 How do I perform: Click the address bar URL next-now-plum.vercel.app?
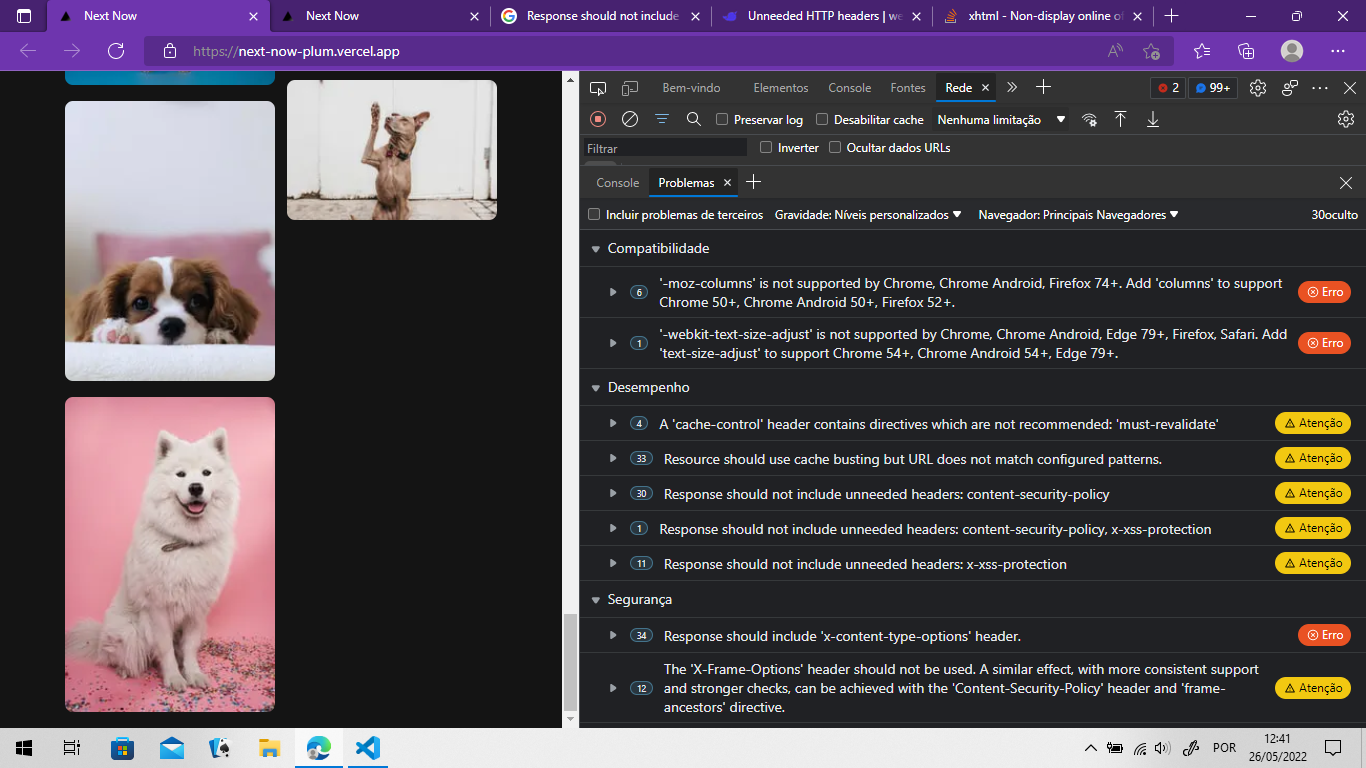pyautogui.click(x=296, y=51)
